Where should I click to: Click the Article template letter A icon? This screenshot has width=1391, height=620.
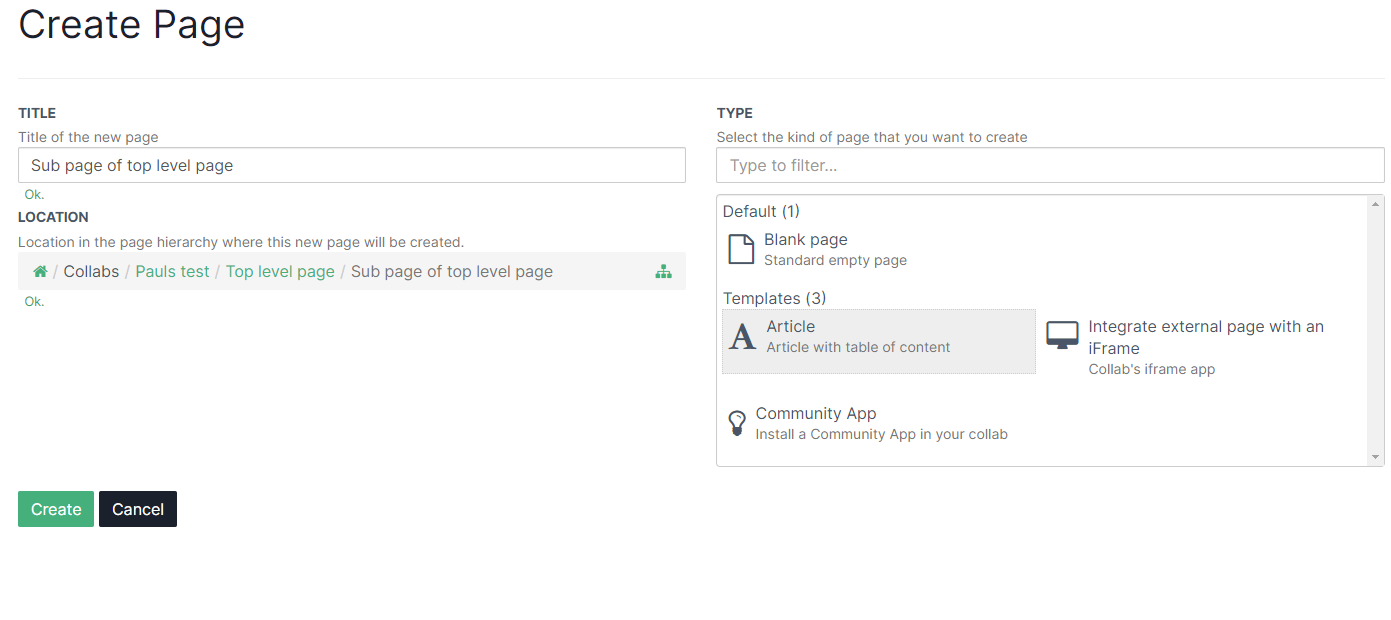[742, 337]
